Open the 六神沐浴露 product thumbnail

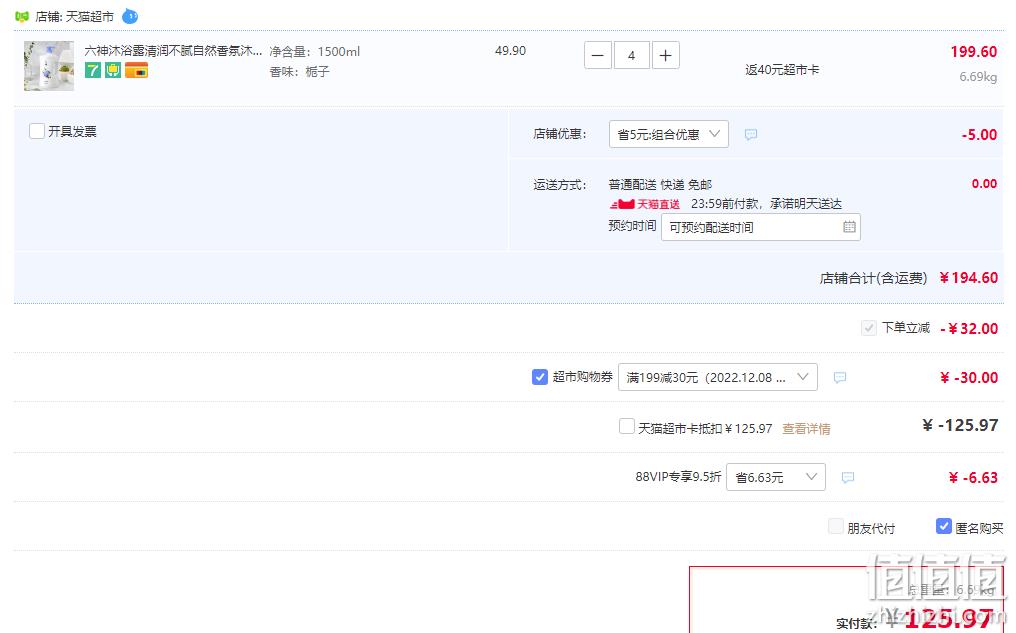[49, 65]
